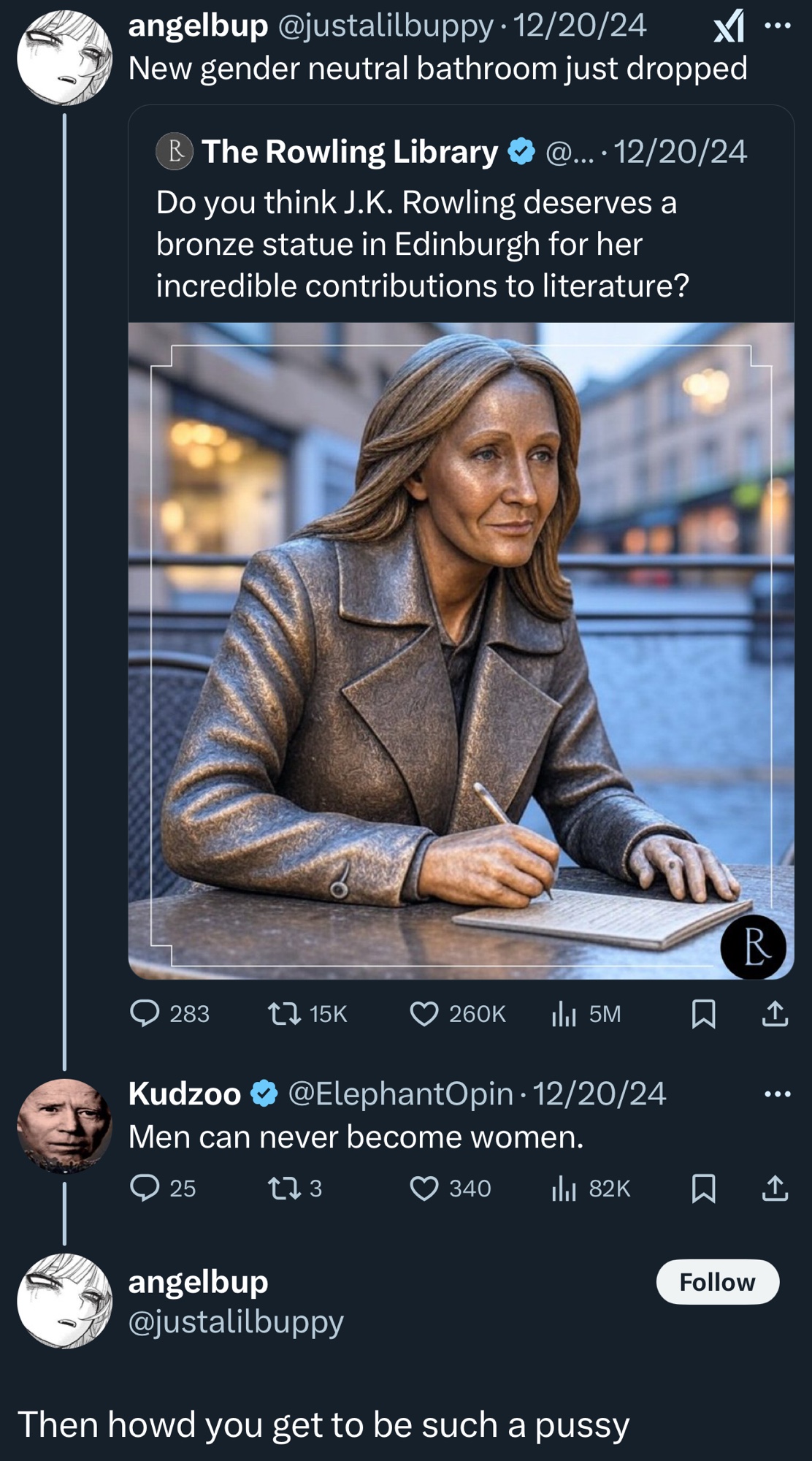Open the @justalilbuppy handle under bottom tweet
Viewport: 812px width, 1461px height.
236,1321
